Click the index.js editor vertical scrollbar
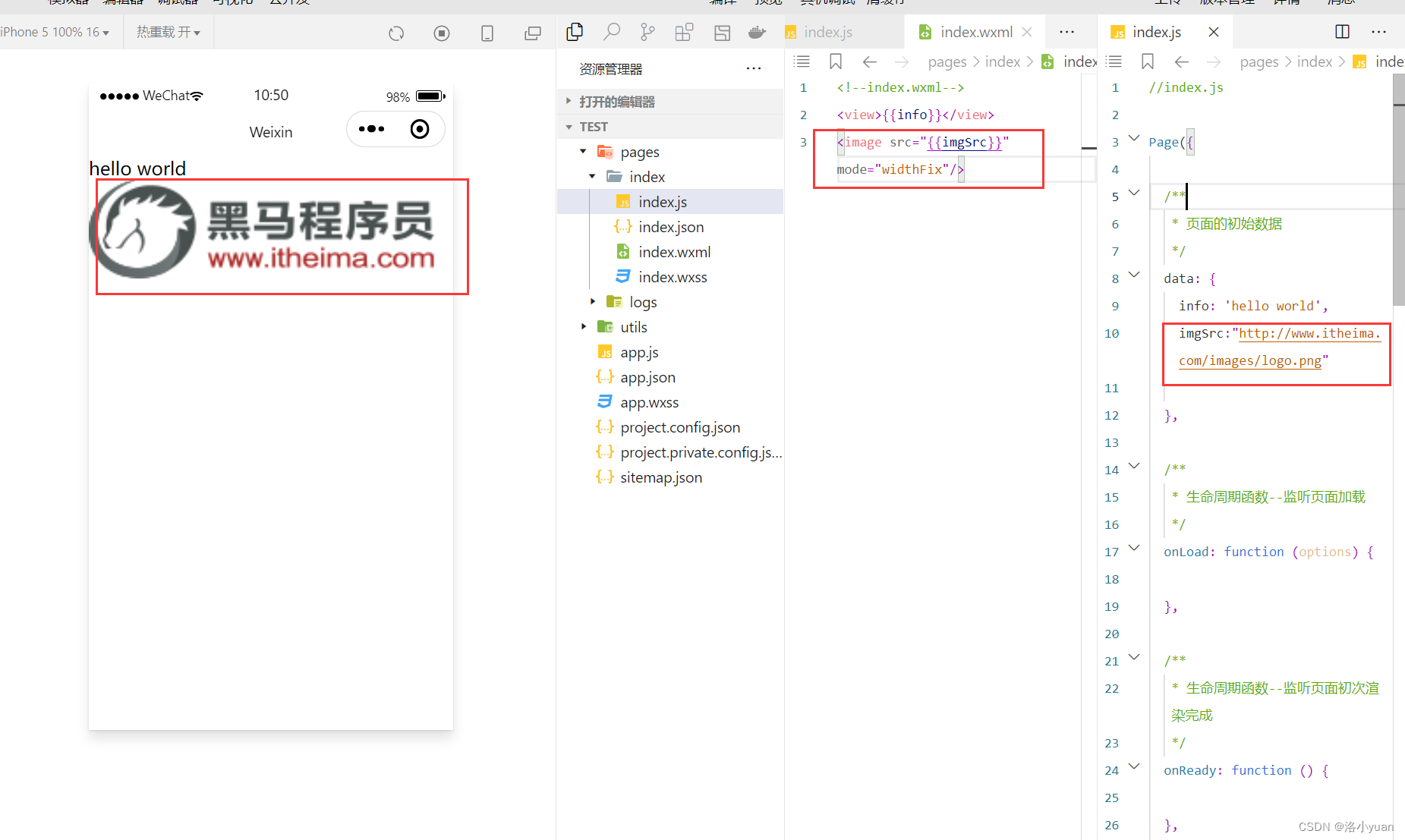The image size is (1405, 840). (x=1399, y=190)
